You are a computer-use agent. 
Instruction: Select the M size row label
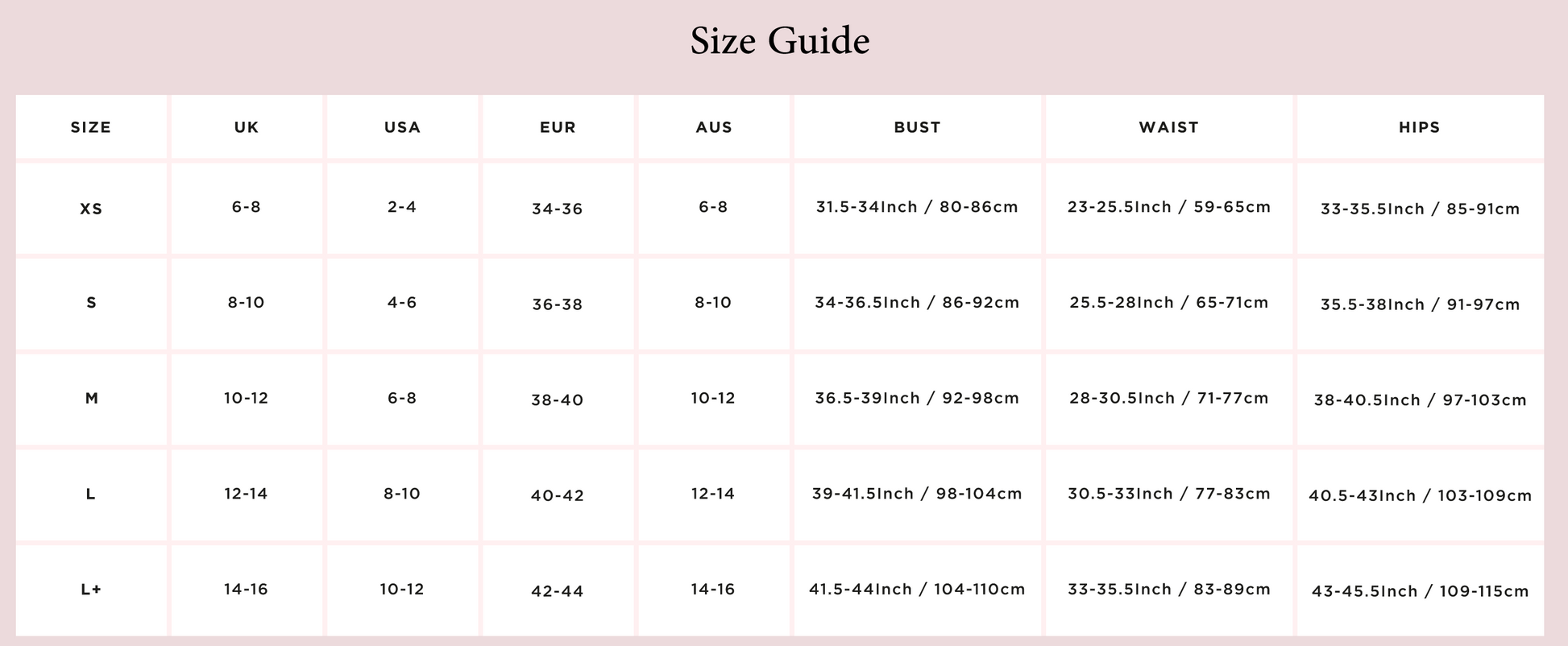point(91,399)
